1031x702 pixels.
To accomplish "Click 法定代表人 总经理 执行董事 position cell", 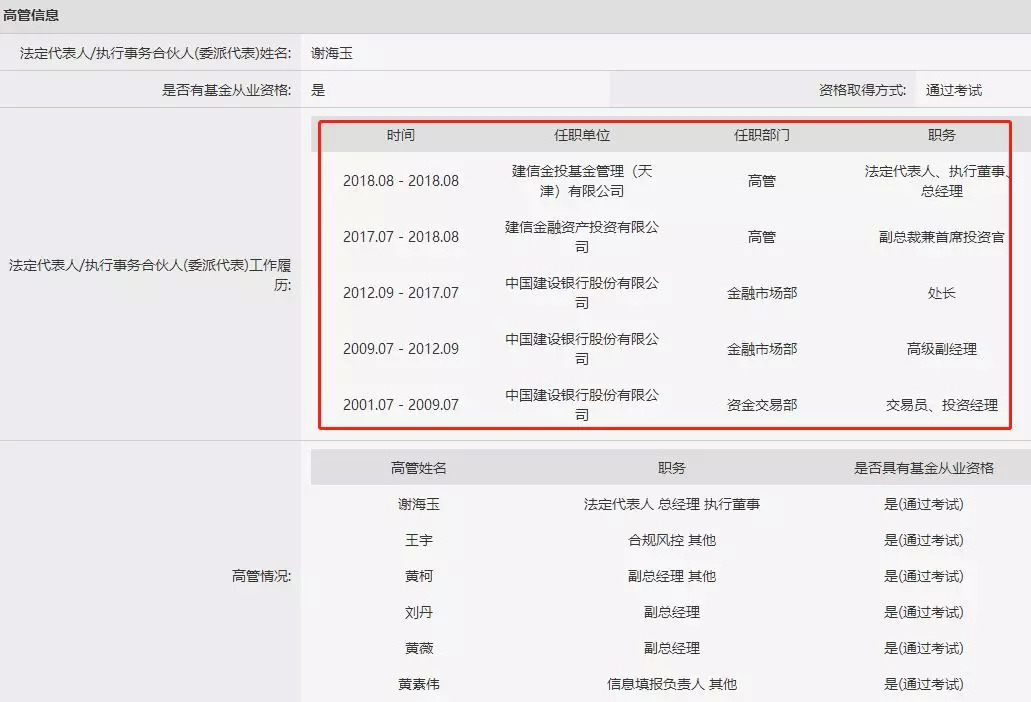I will (x=671, y=504).
